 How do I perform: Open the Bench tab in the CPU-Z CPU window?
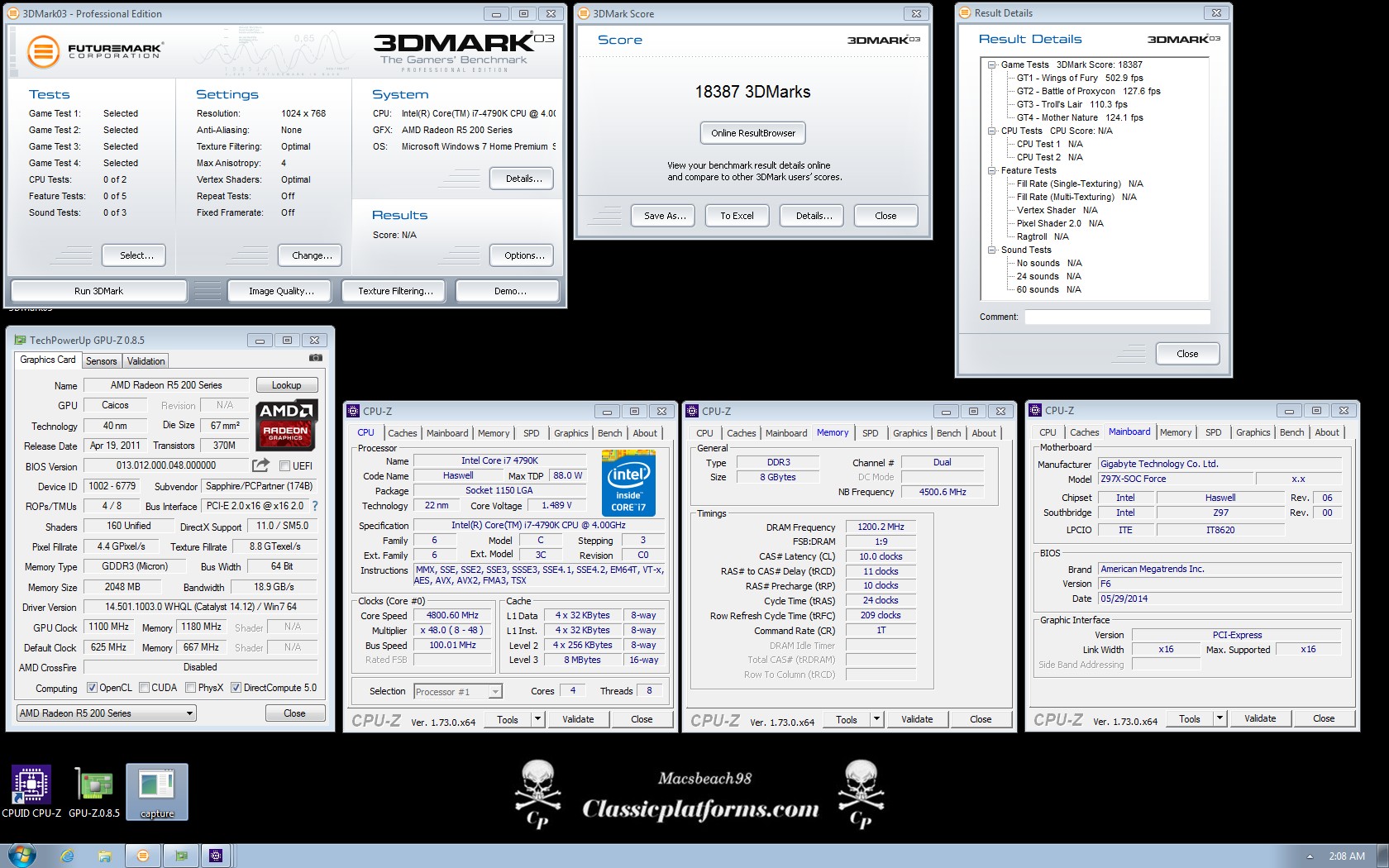tap(610, 433)
